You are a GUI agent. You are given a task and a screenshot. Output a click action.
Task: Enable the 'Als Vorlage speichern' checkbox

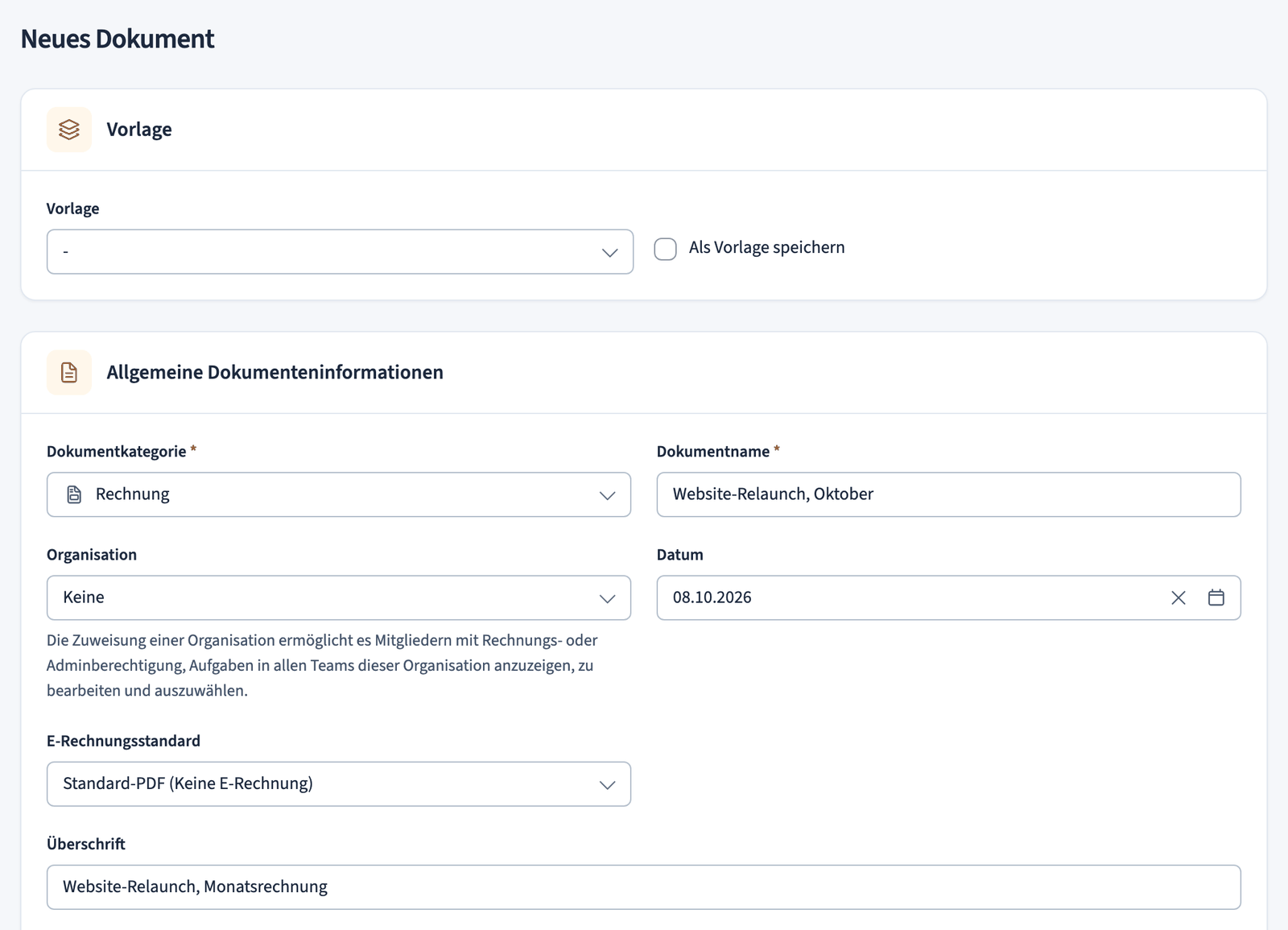click(x=666, y=249)
